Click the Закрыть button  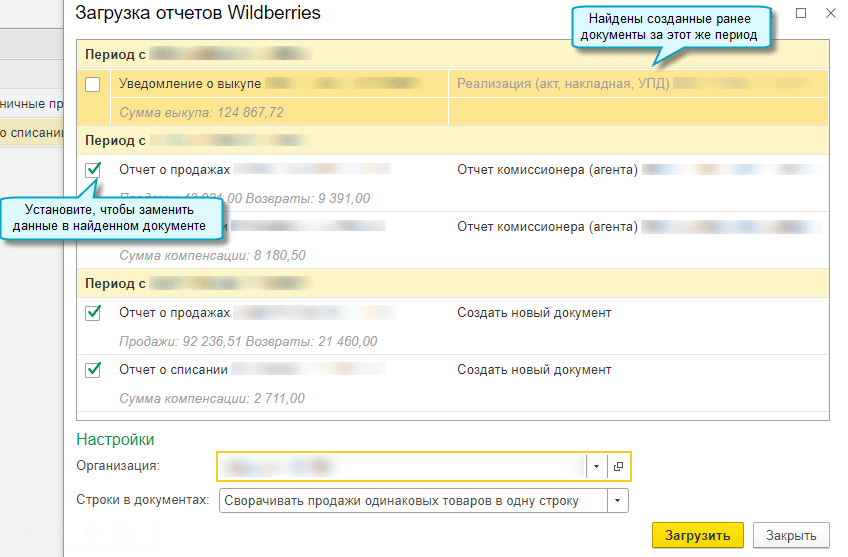click(x=791, y=535)
